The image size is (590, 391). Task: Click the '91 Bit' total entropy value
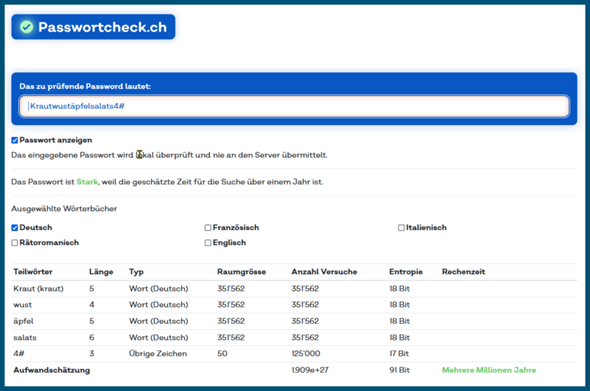[399, 370]
